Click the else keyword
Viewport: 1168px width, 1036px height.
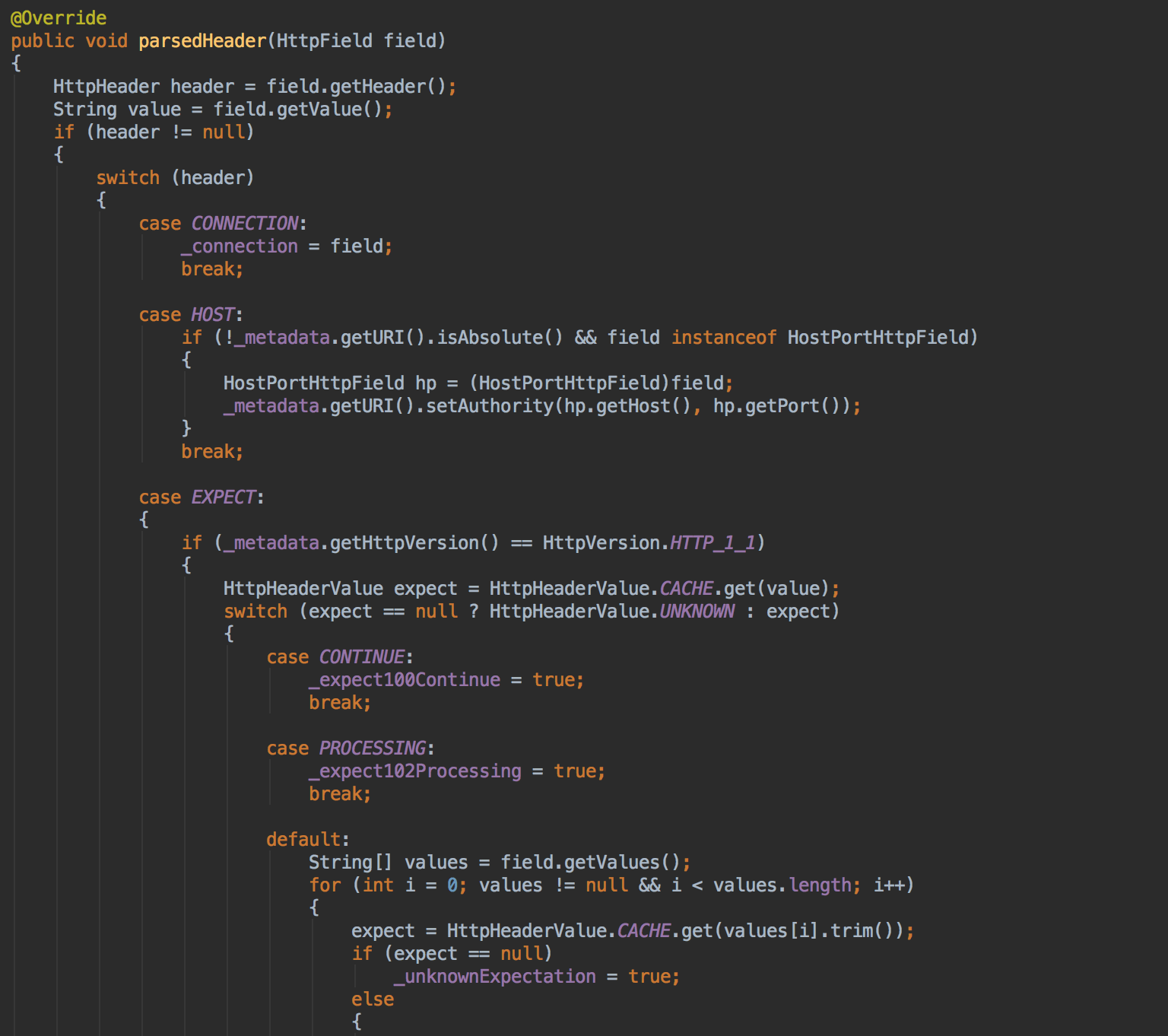pyautogui.click(x=373, y=999)
